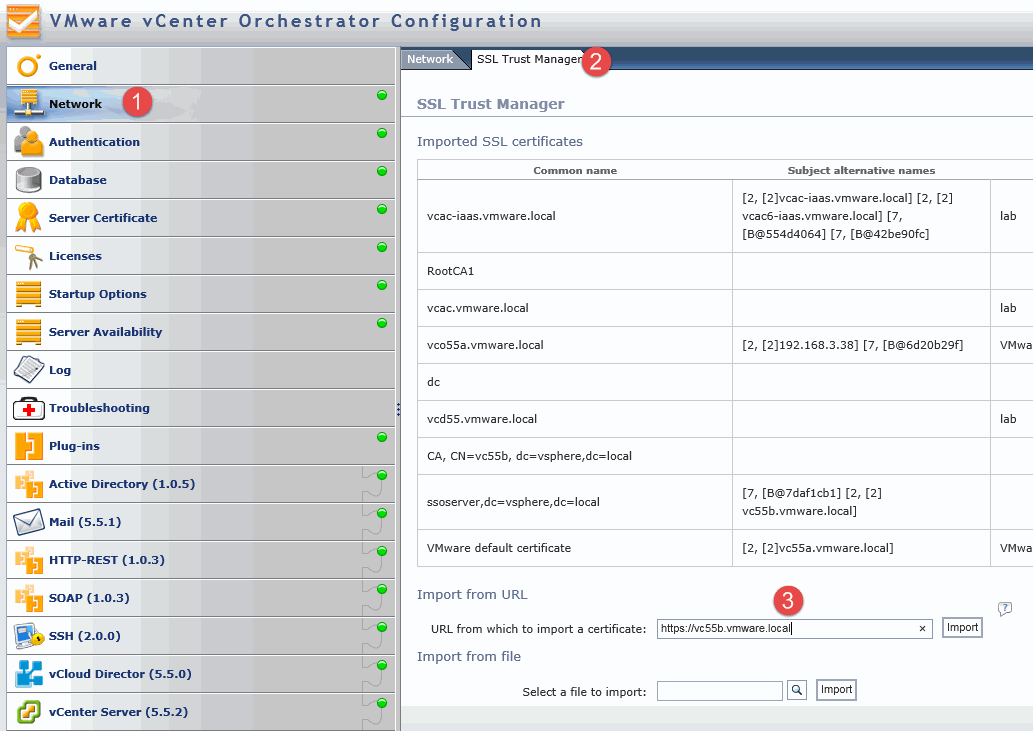Click Import button next to URL field
Screen dimensions: 1033x731
[x=962, y=628]
